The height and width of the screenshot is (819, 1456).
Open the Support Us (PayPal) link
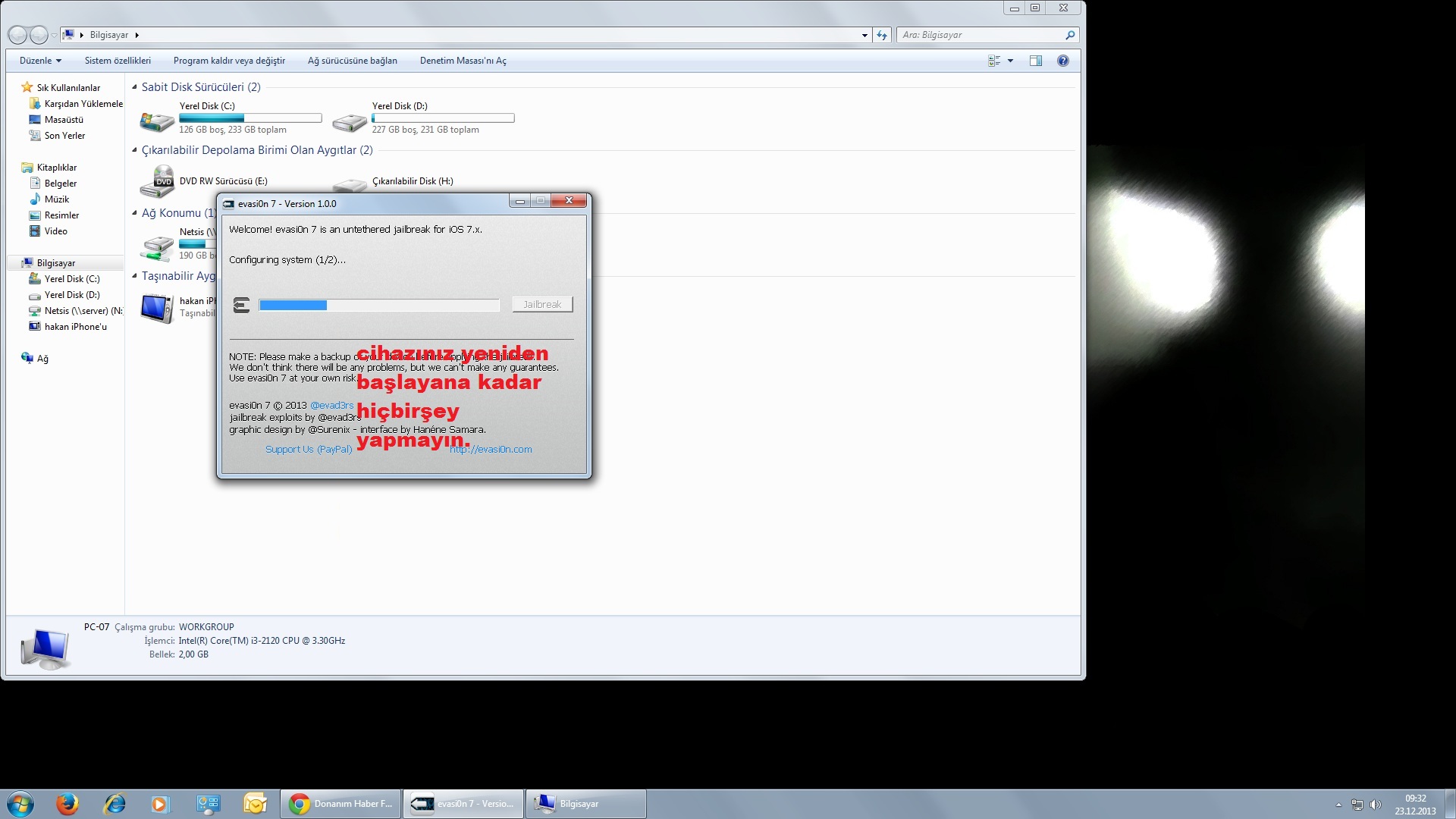point(309,449)
